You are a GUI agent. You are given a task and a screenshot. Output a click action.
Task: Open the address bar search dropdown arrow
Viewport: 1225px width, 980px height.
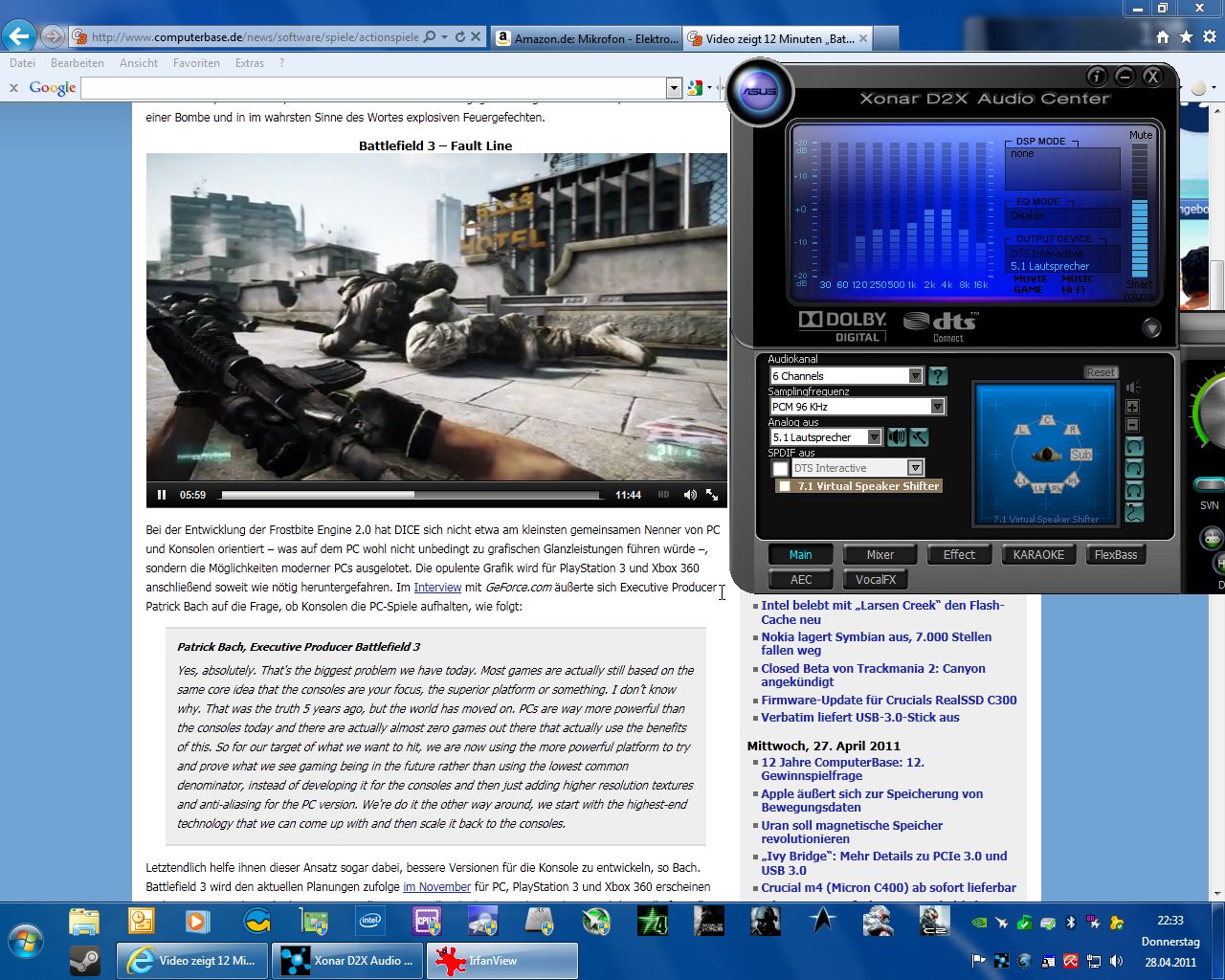[x=444, y=36]
